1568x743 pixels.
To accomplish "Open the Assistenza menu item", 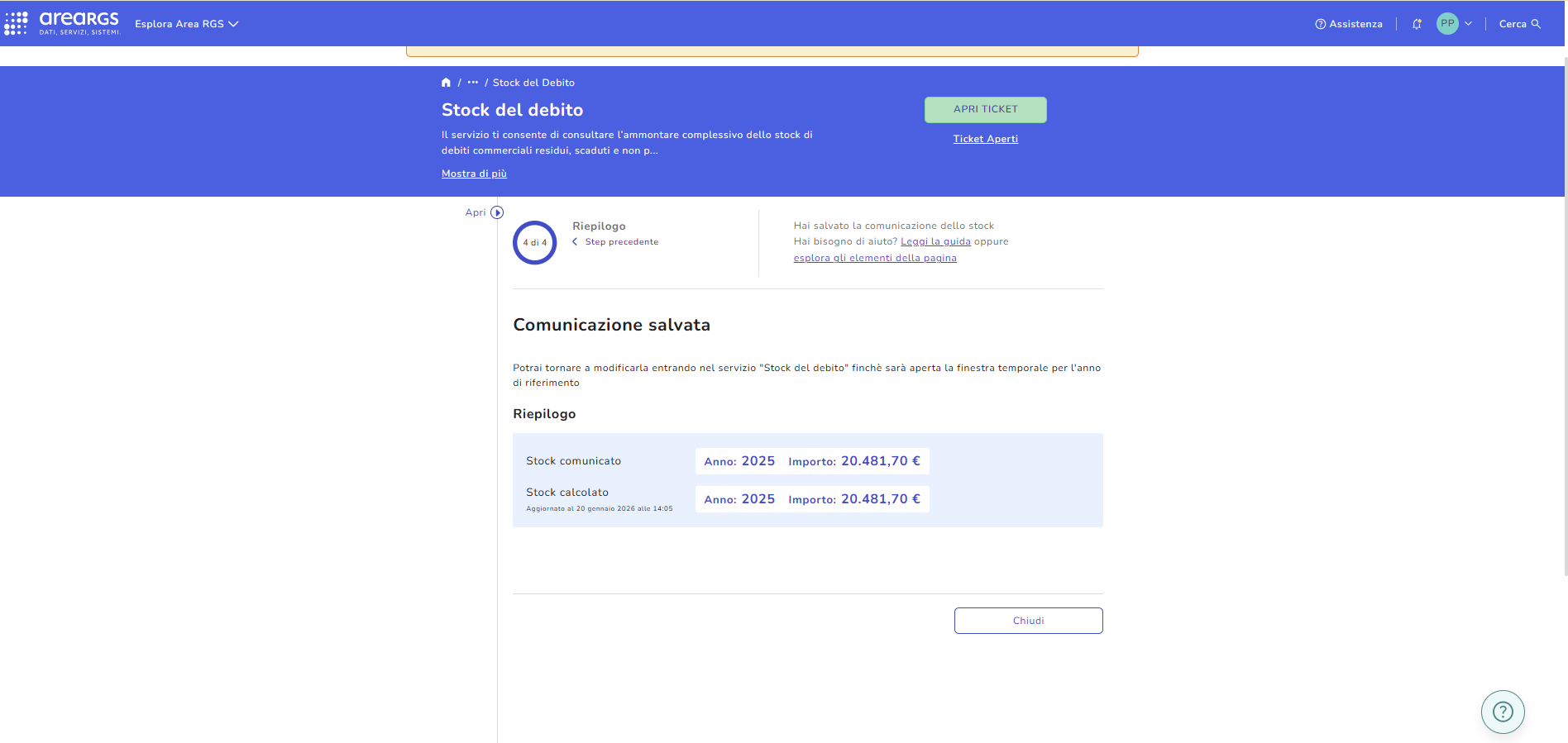I will [x=1349, y=24].
